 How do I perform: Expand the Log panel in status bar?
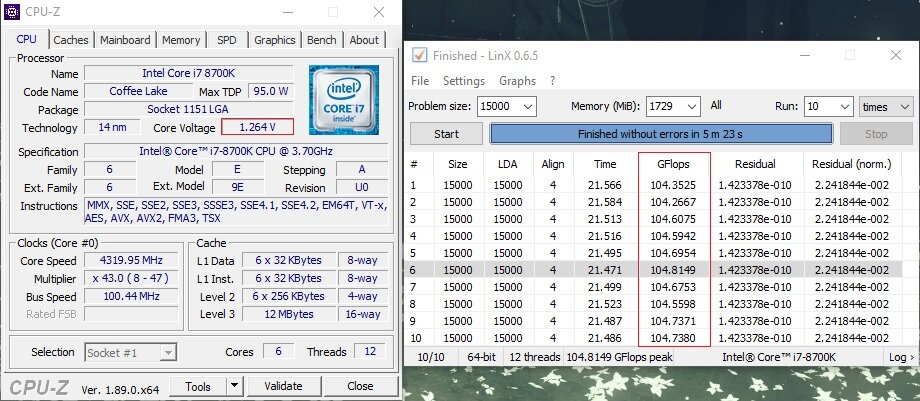tap(901, 357)
